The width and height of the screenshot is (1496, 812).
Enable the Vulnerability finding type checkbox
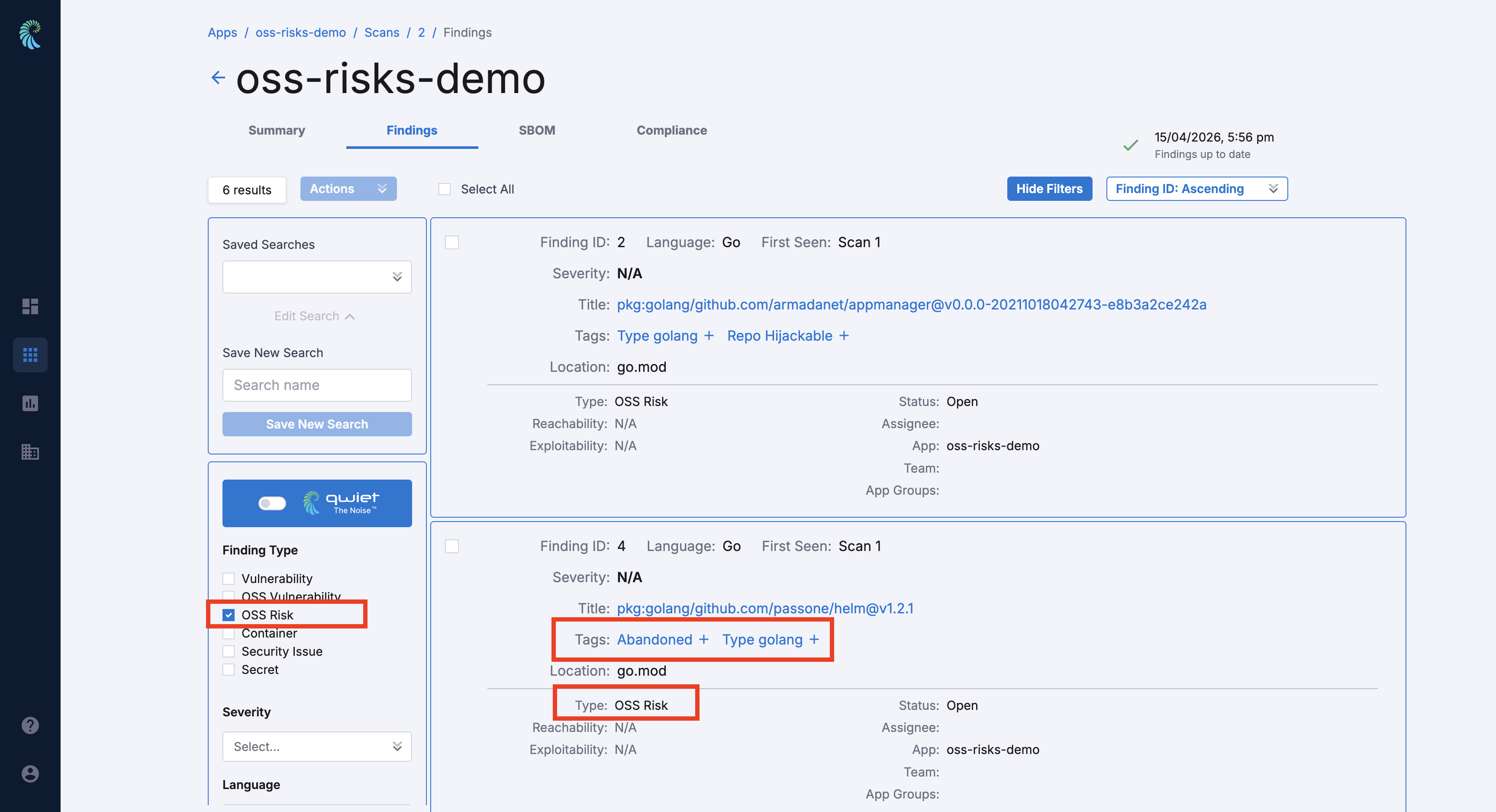point(229,579)
